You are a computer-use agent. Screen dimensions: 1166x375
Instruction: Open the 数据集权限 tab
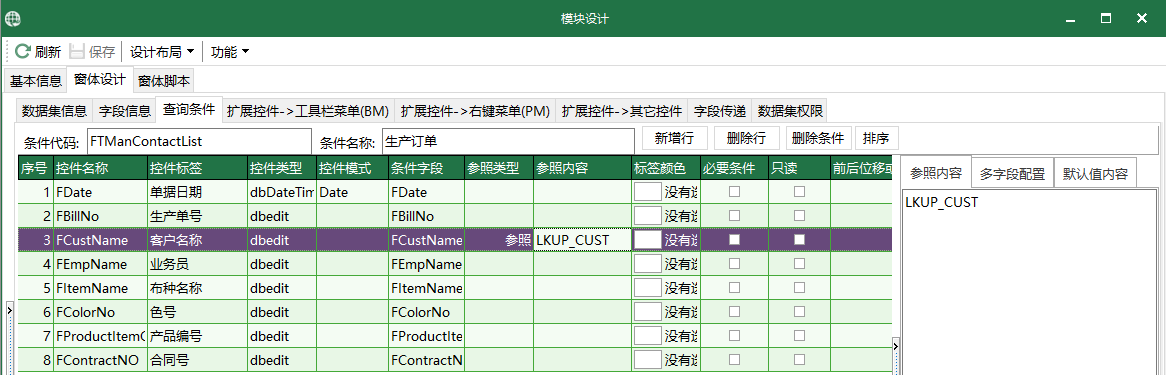790,112
